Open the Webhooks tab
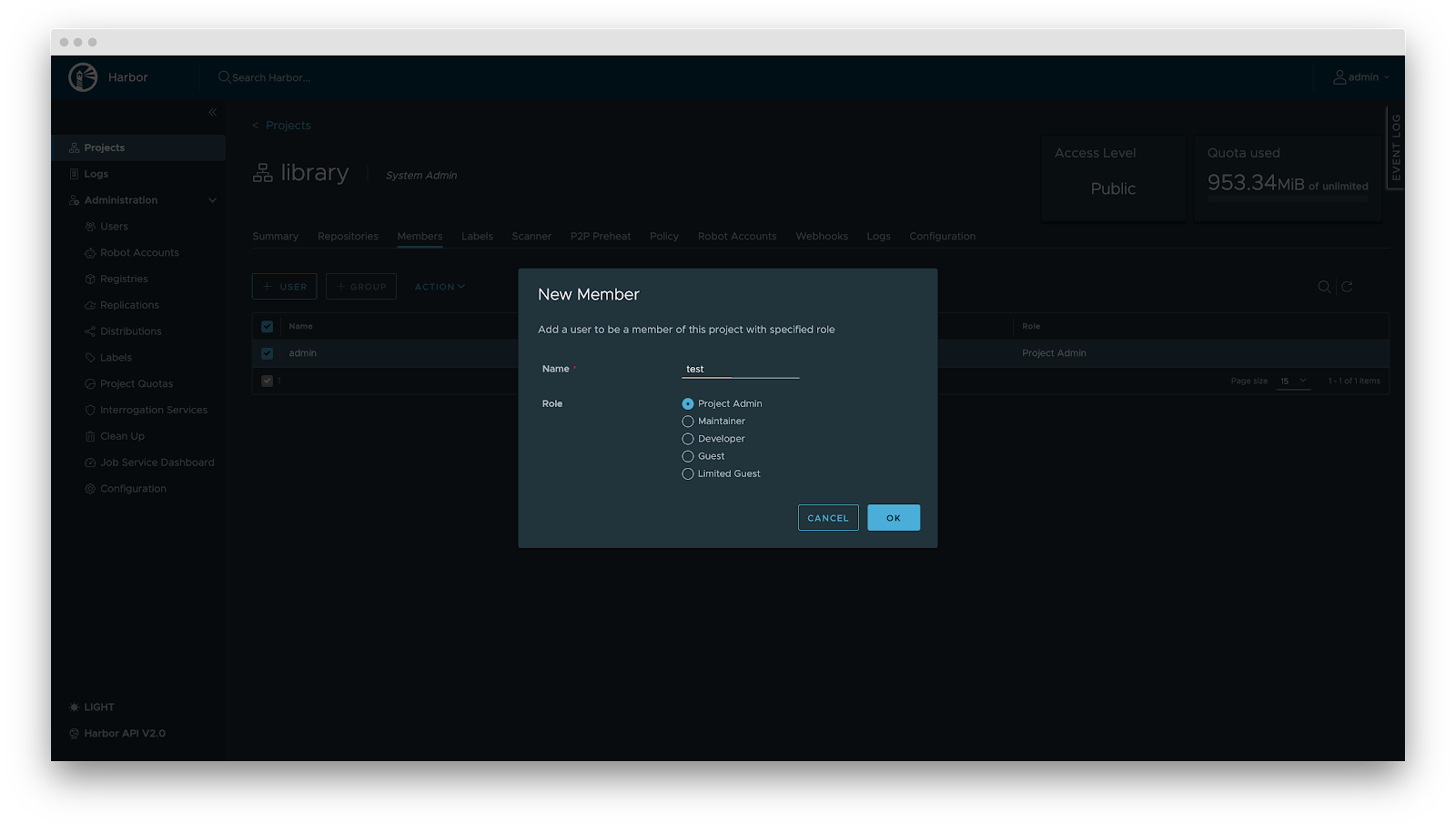This screenshot has height=834, width=1456. coord(821,237)
